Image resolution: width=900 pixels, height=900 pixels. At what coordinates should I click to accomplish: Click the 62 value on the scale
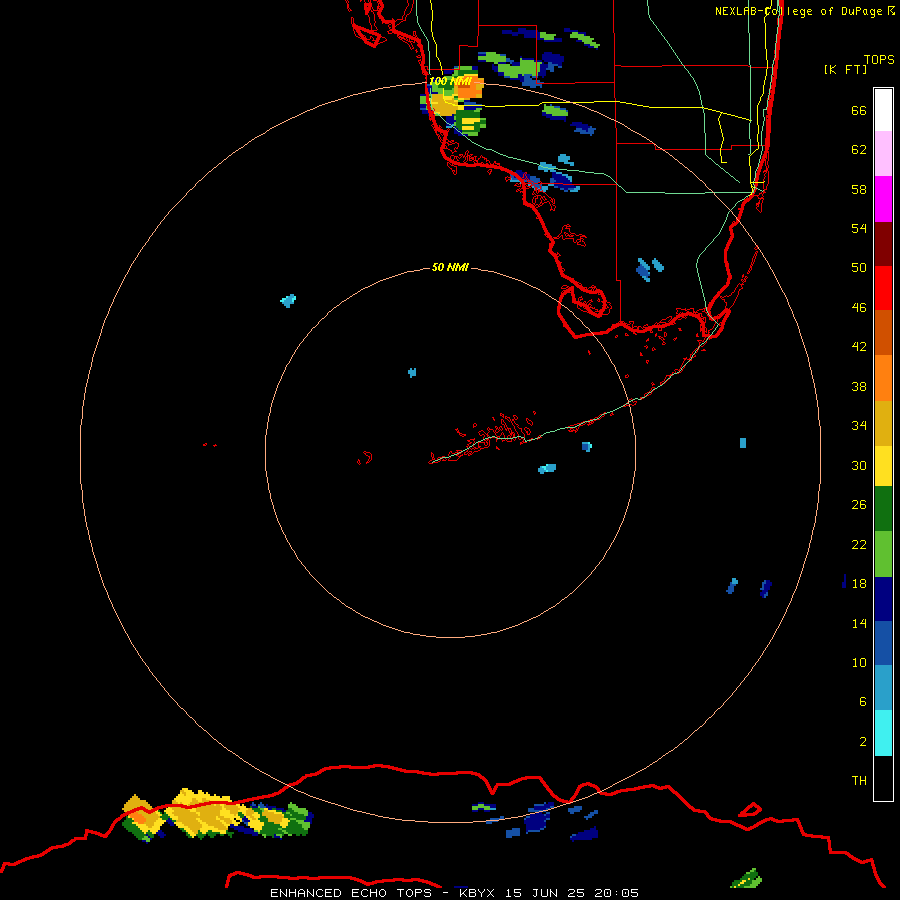pos(859,150)
